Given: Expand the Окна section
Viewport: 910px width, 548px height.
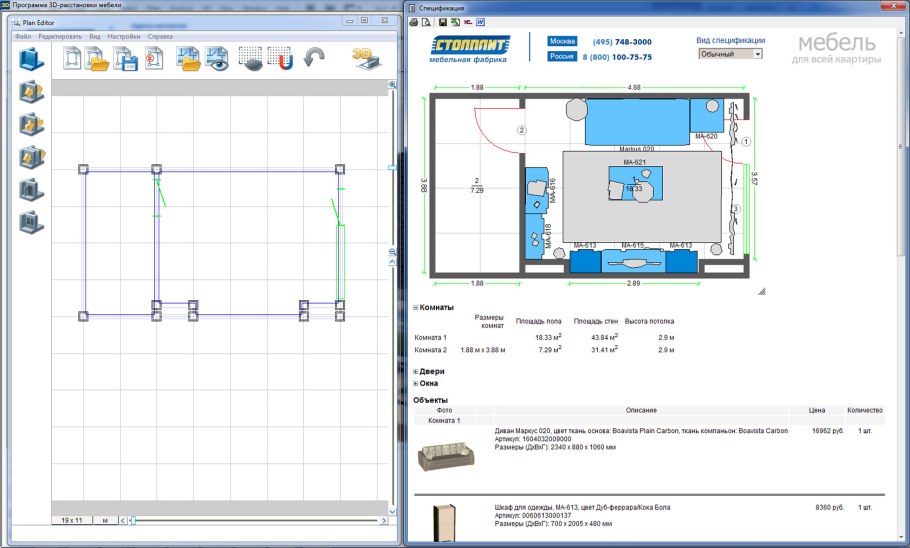Looking at the screenshot, I should tap(416, 383).
